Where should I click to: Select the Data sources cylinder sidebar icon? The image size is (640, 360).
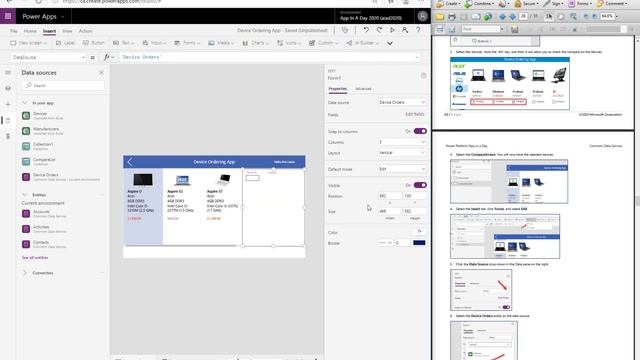pyautogui.click(x=8, y=120)
